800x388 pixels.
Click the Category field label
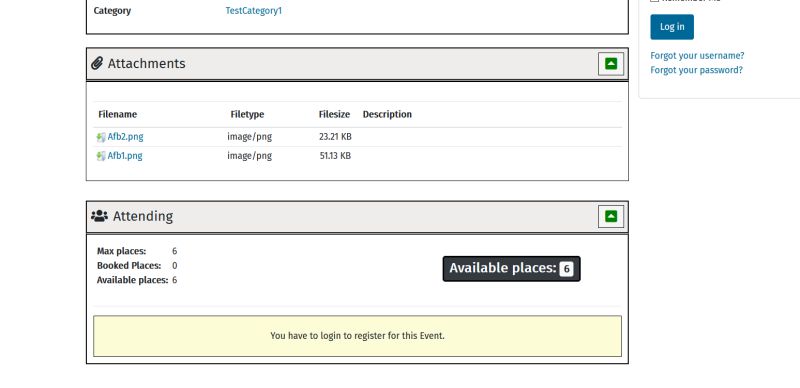112,11
